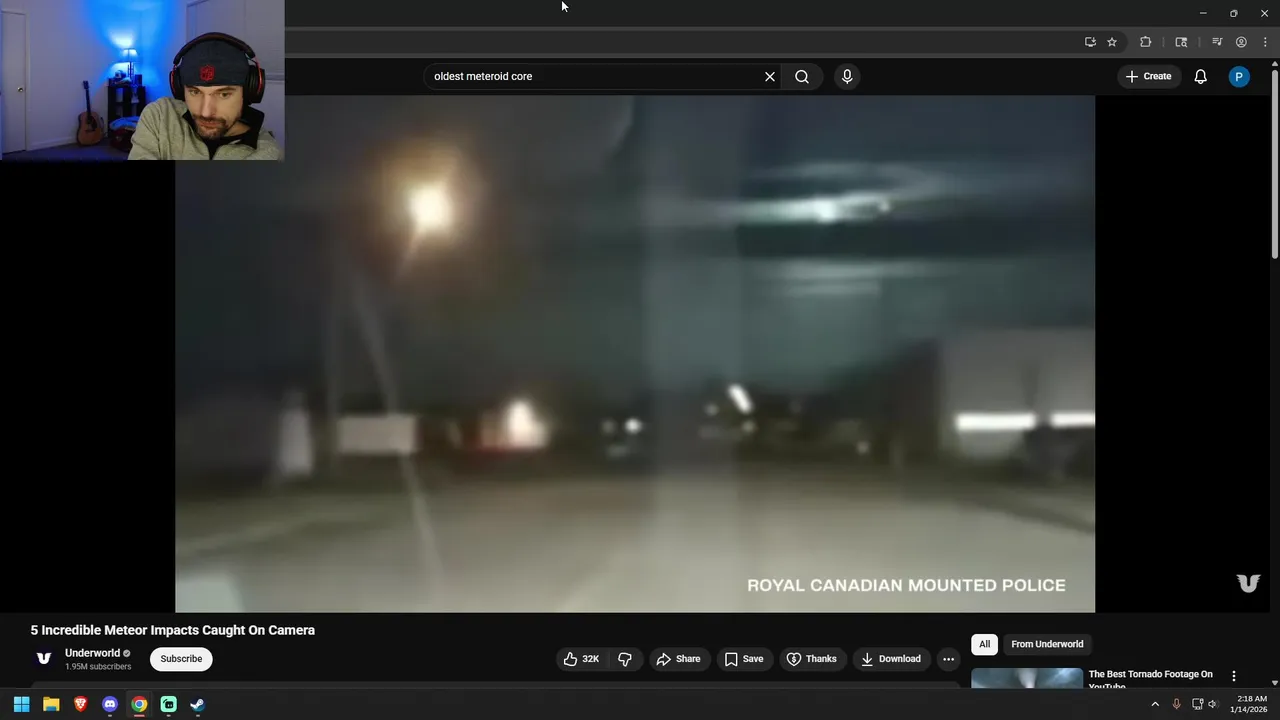1280x720 pixels.
Task: Open more actions ellipsis under video
Action: 948,659
